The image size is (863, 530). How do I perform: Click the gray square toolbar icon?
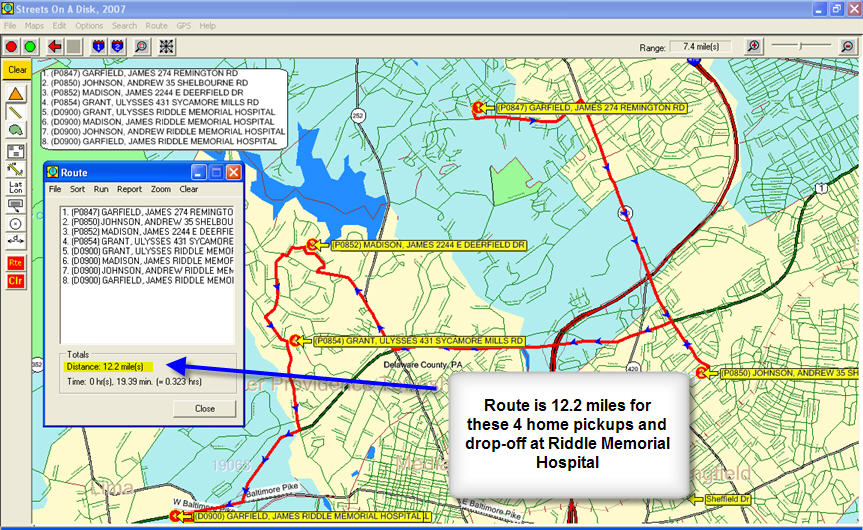pos(74,47)
